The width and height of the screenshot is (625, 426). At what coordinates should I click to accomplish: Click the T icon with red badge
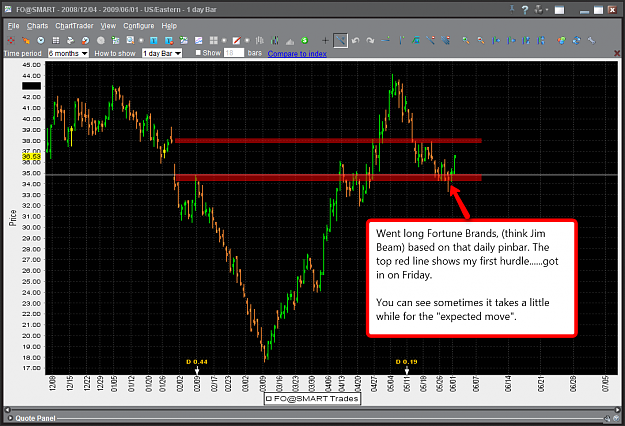tap(169, 40)
